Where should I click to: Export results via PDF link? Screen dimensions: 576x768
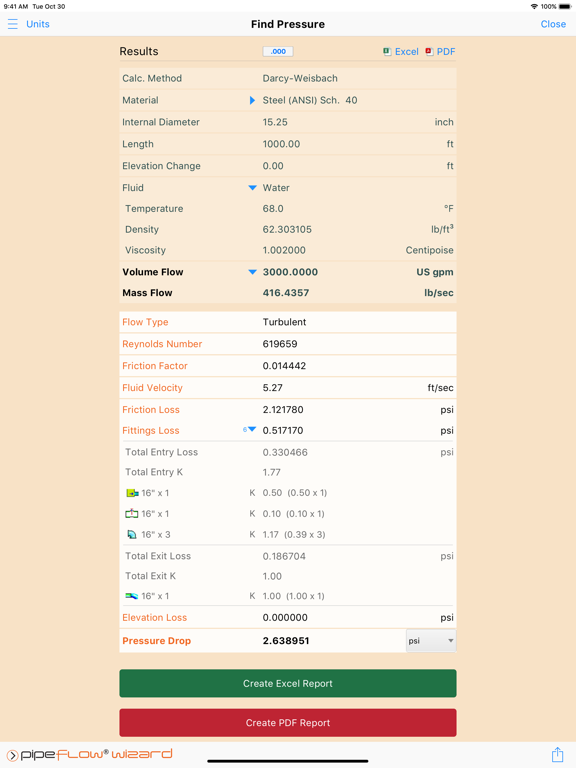tap(446, 51)
